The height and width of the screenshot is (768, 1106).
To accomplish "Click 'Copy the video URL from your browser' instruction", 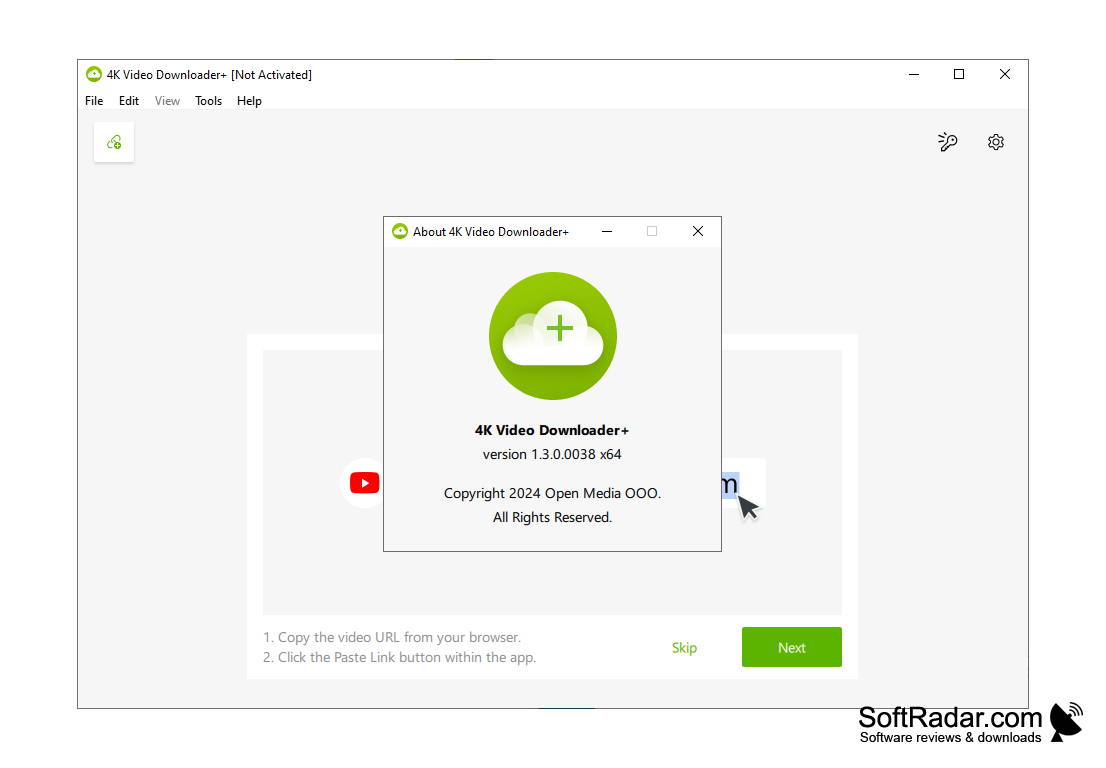I will pos(392,637).
